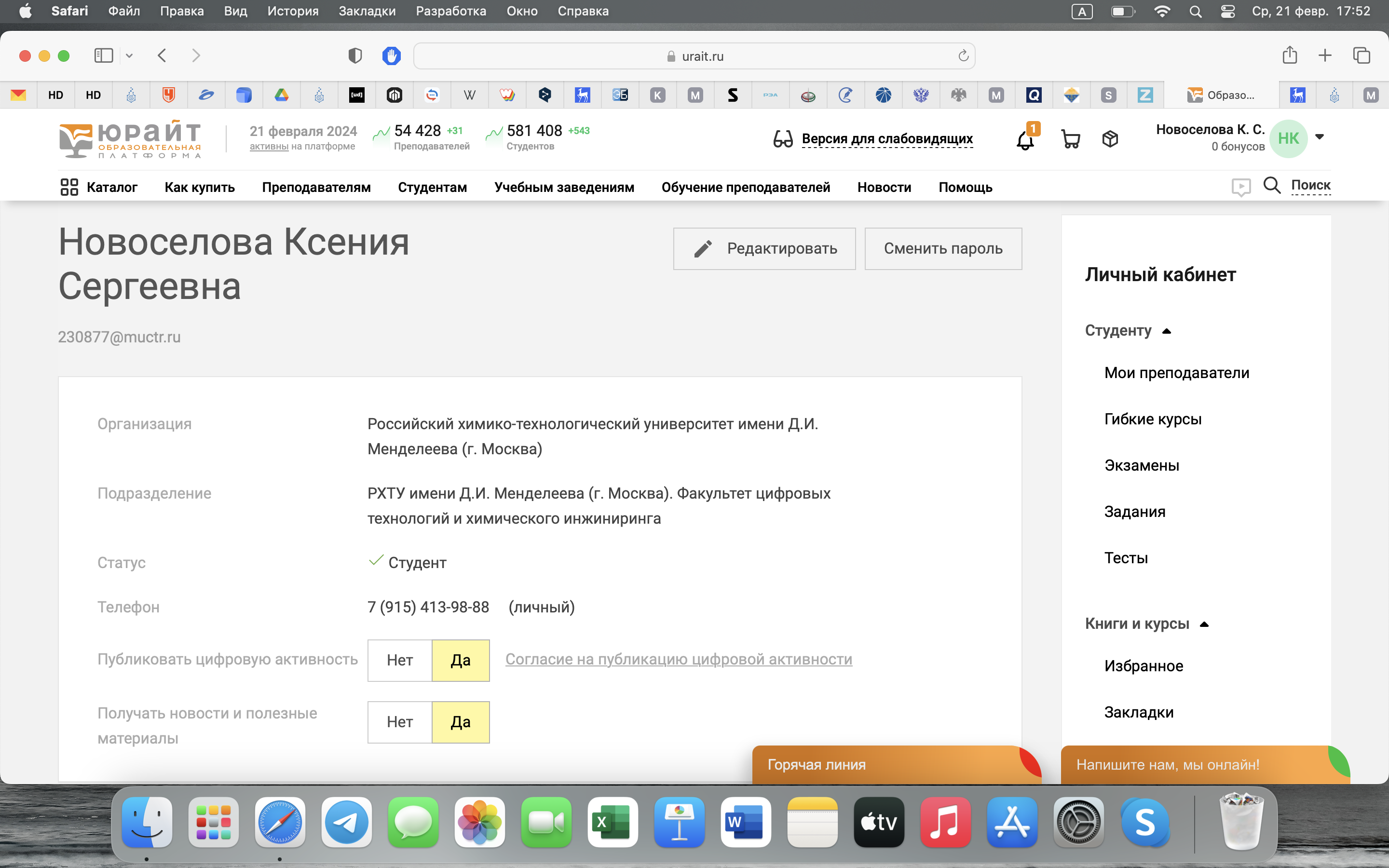1389x868 pixels.
Task: Open System Settings from the Dock
Action: (x=1078, y=822)
